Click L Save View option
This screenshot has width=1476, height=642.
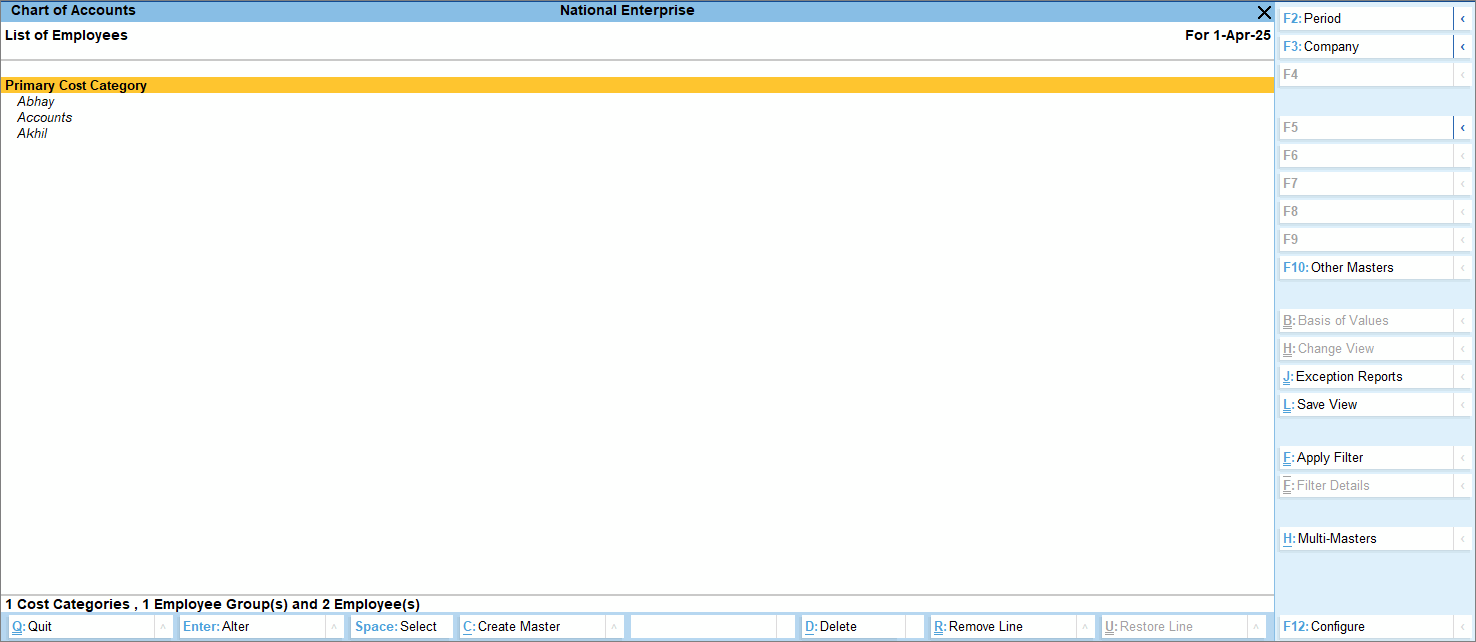pos(1365,405)
